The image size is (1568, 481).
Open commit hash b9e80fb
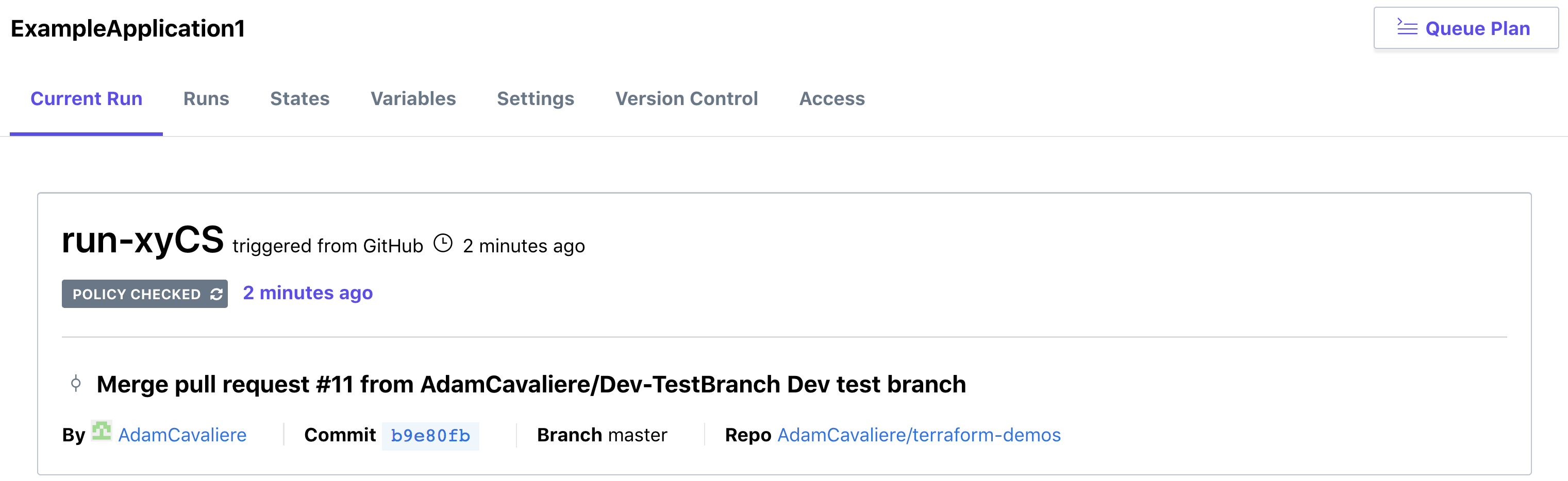pyautogui.click(x=430, y=436)
